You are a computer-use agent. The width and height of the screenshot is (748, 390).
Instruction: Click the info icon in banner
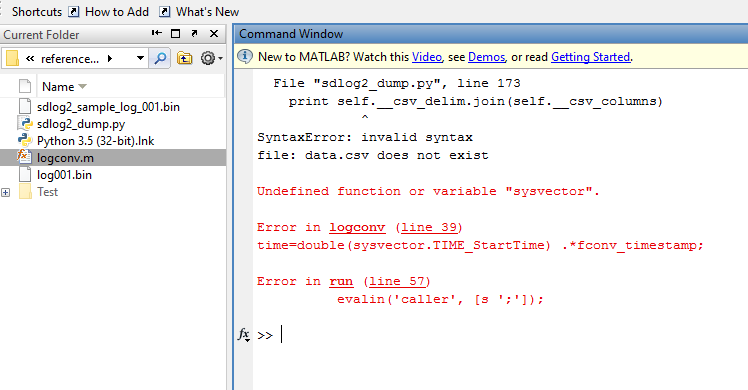[x=245, y=56]
